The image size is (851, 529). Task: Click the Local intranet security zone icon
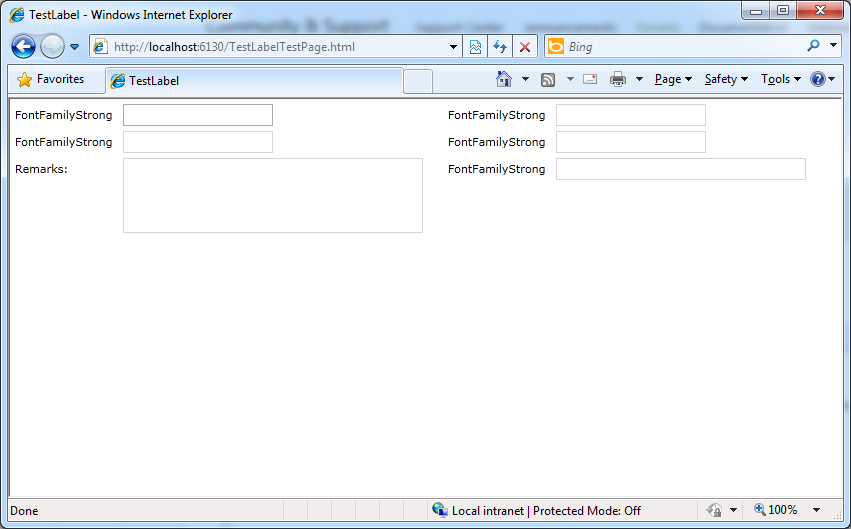[x=440, y=509]
